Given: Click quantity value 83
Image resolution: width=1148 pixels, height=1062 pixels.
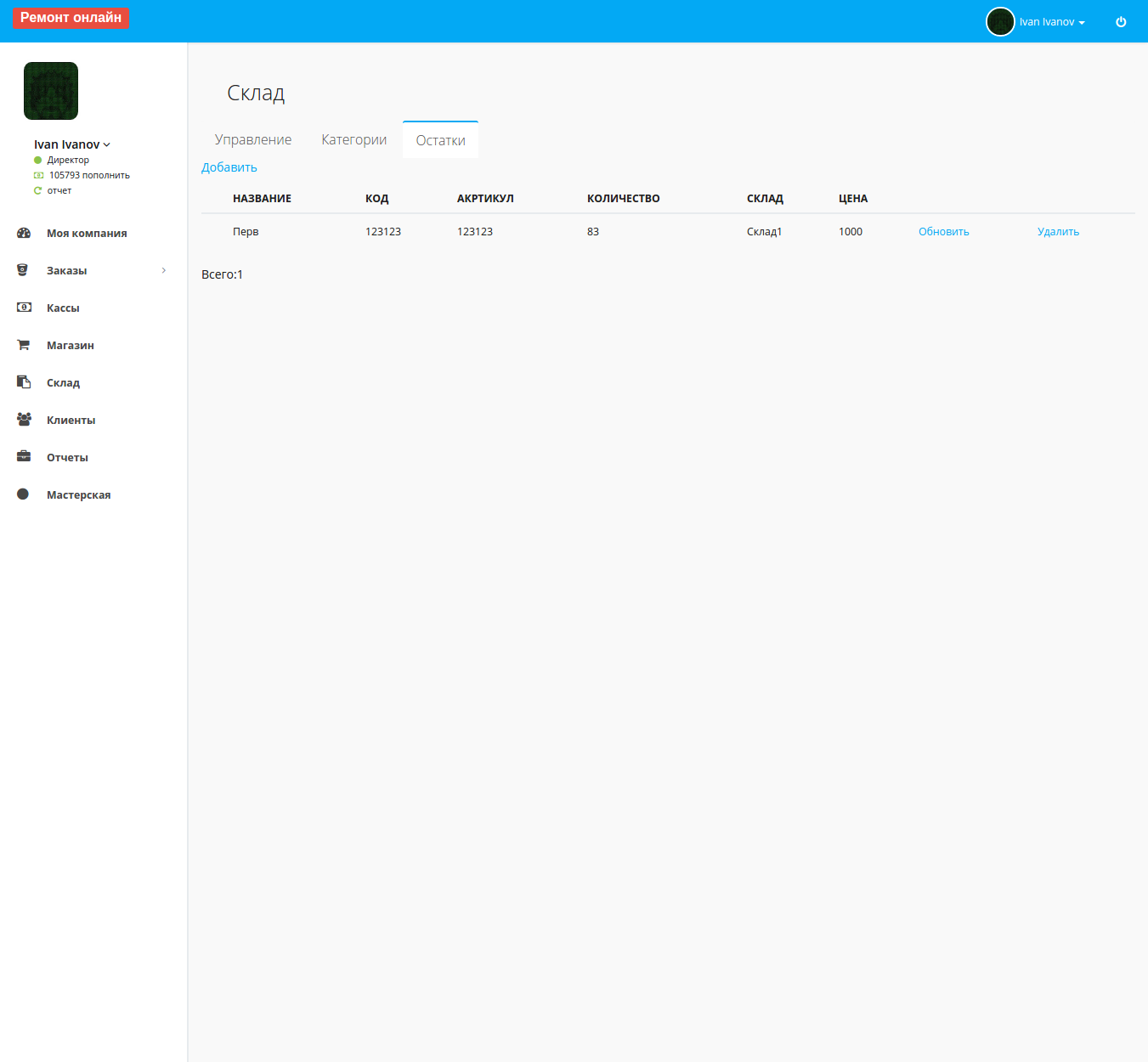Looking at the screenshot, I should [x=593, y=232].
